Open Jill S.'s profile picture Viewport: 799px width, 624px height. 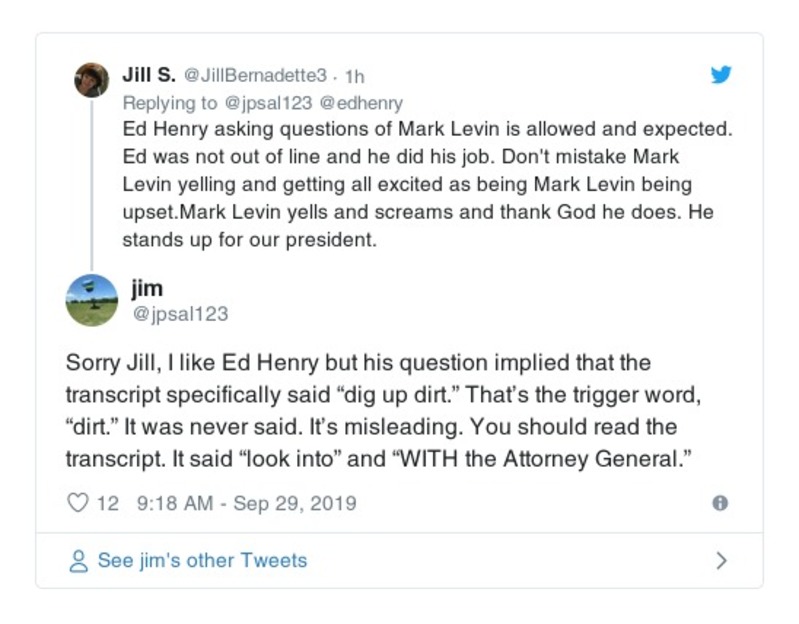(x=91, y=80)
